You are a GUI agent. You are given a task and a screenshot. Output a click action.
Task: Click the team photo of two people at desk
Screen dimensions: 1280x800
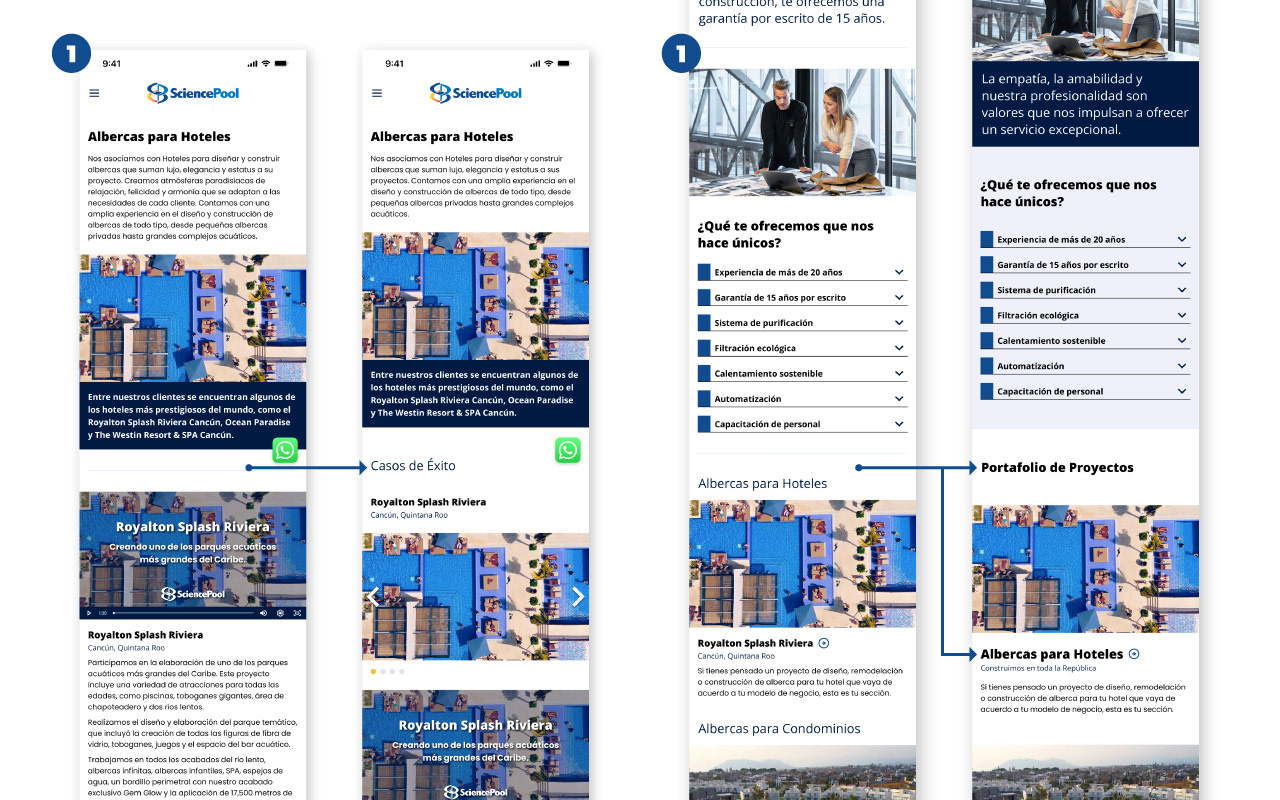click(802, 132)
